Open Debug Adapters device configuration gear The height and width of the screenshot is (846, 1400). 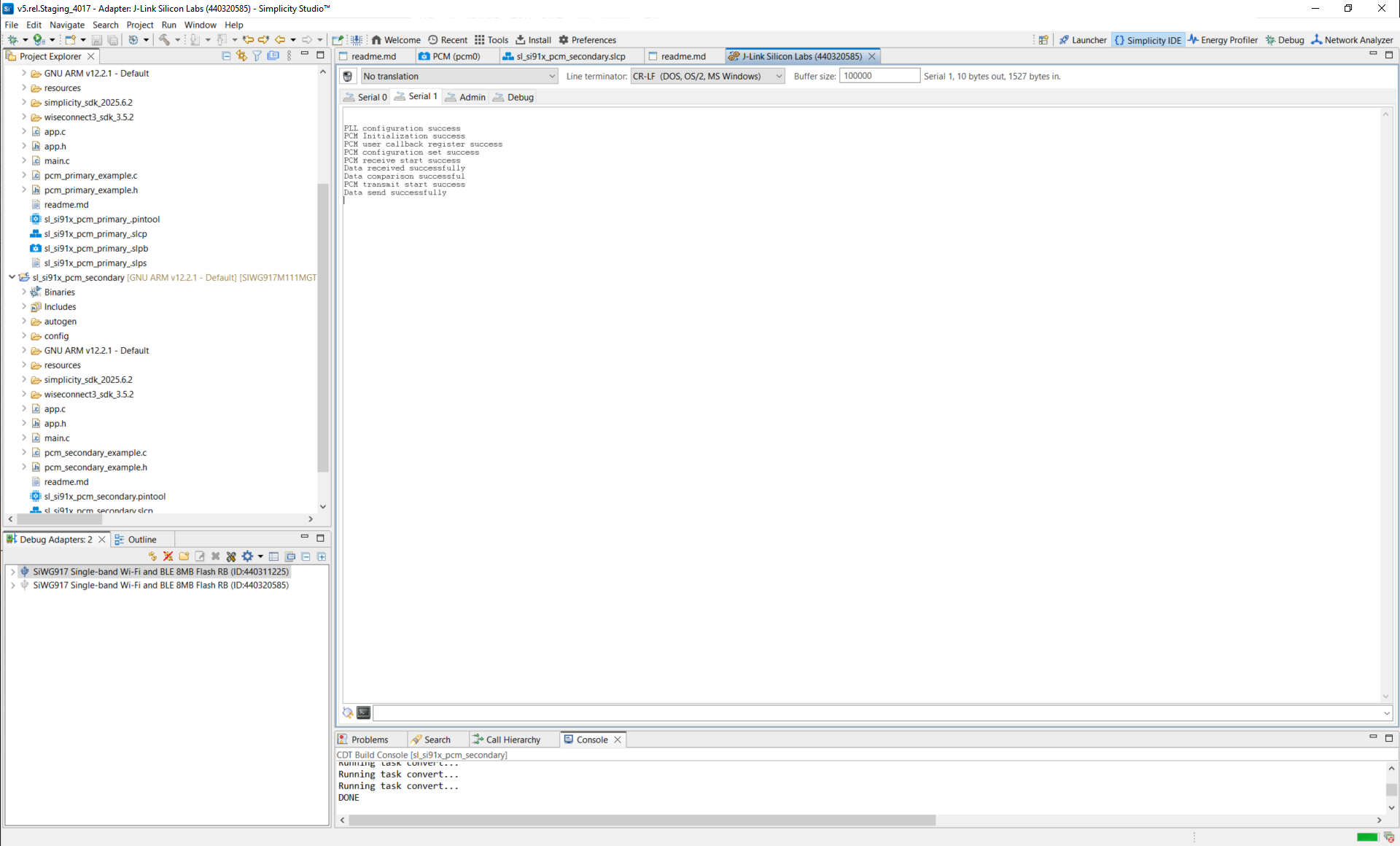(x=248, y=556)
